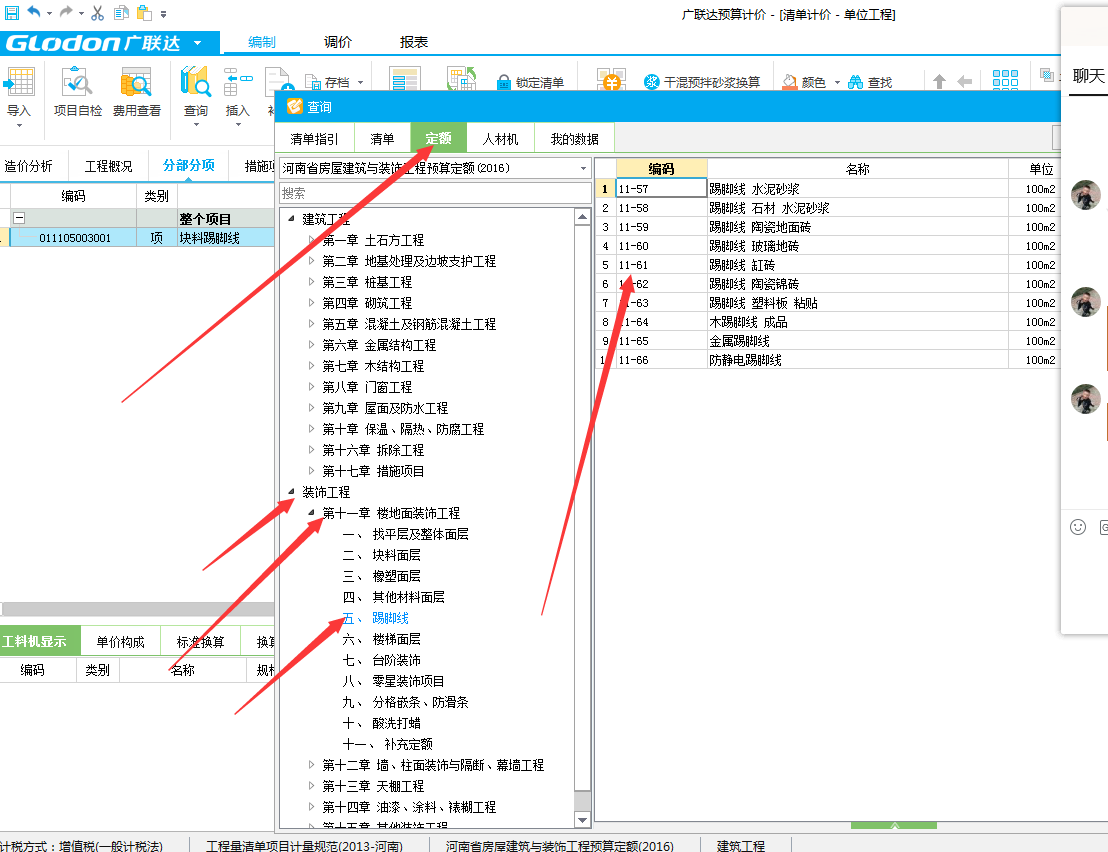Click scroll-down arrow of chapter tree scrollbar

(x=582, y=820)
